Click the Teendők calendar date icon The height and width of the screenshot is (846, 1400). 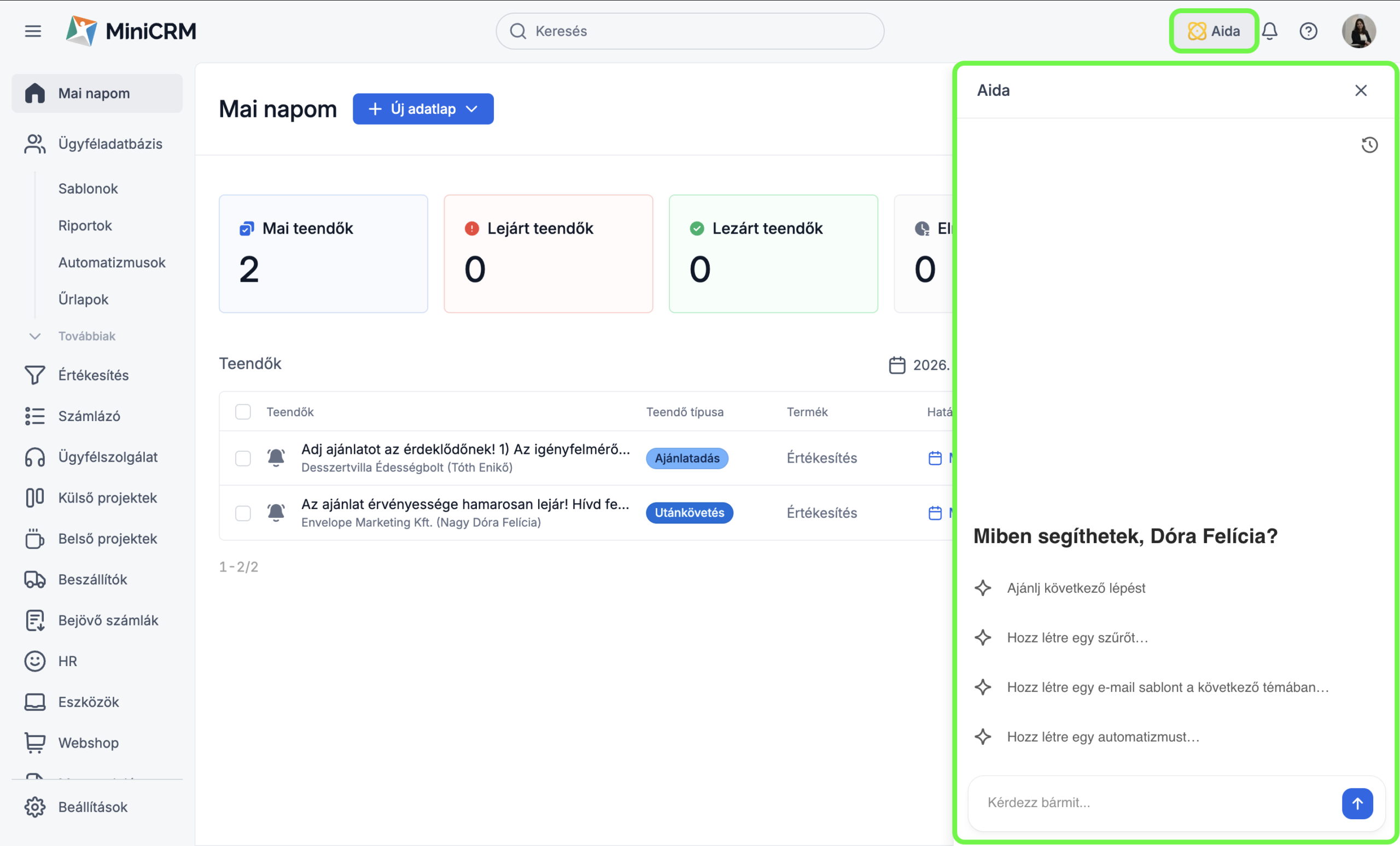tap(896, 365)
